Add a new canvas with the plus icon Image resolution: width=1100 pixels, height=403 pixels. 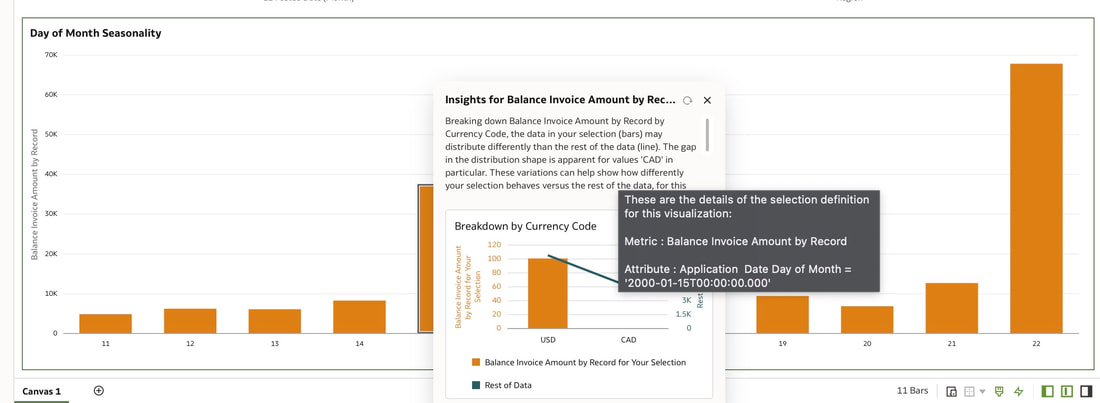pyautogui.click(x=99, y=391)
